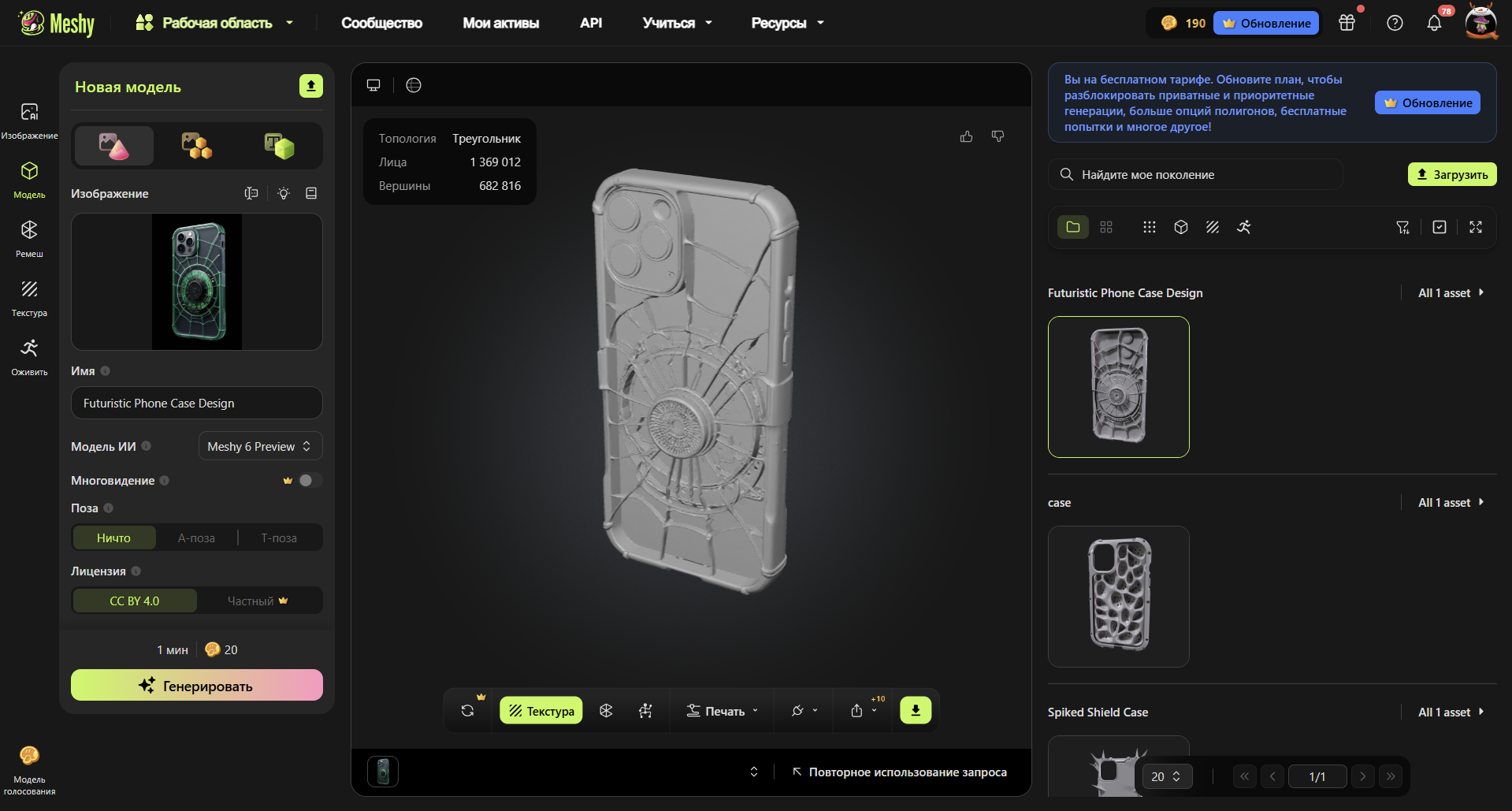Image resolution: width=1512 pixels, height=811 pixels.
Task: Expand All 1 asset for Futuristic Phone Case Design
Action: pyautogui.click(x=1451, y=293)
